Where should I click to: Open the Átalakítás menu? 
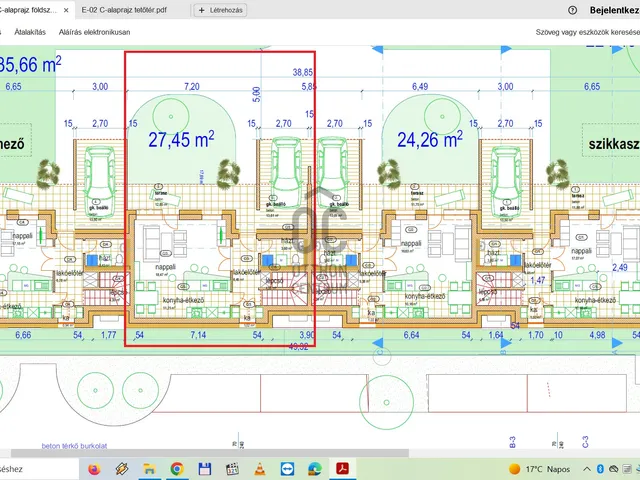pyautogui.click(x=30, y=32)
